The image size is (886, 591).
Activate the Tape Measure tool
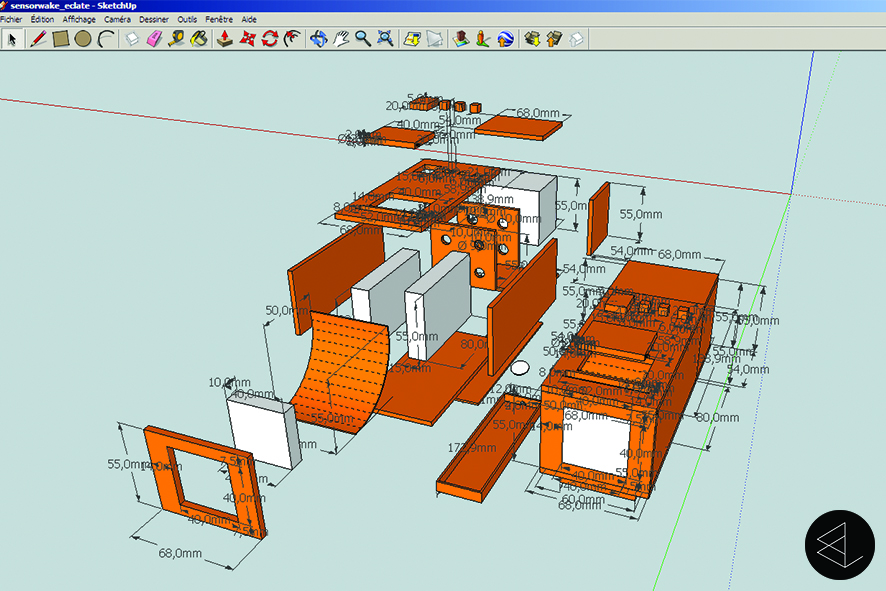pos(176,39)
